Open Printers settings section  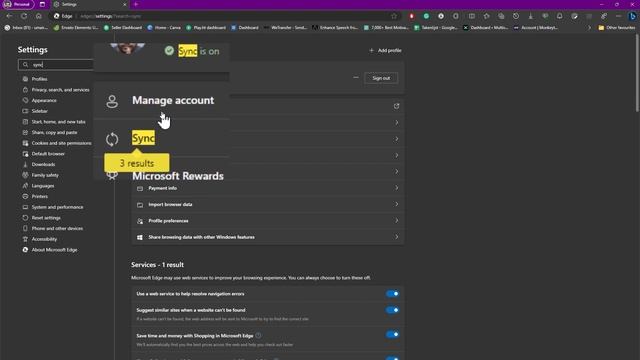point(40,196)
